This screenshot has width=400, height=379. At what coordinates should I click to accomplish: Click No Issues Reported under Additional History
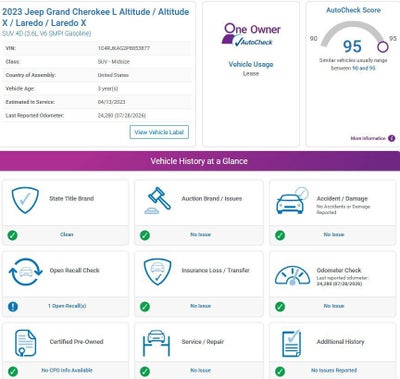pyautogui.click(x=334, y=370)
